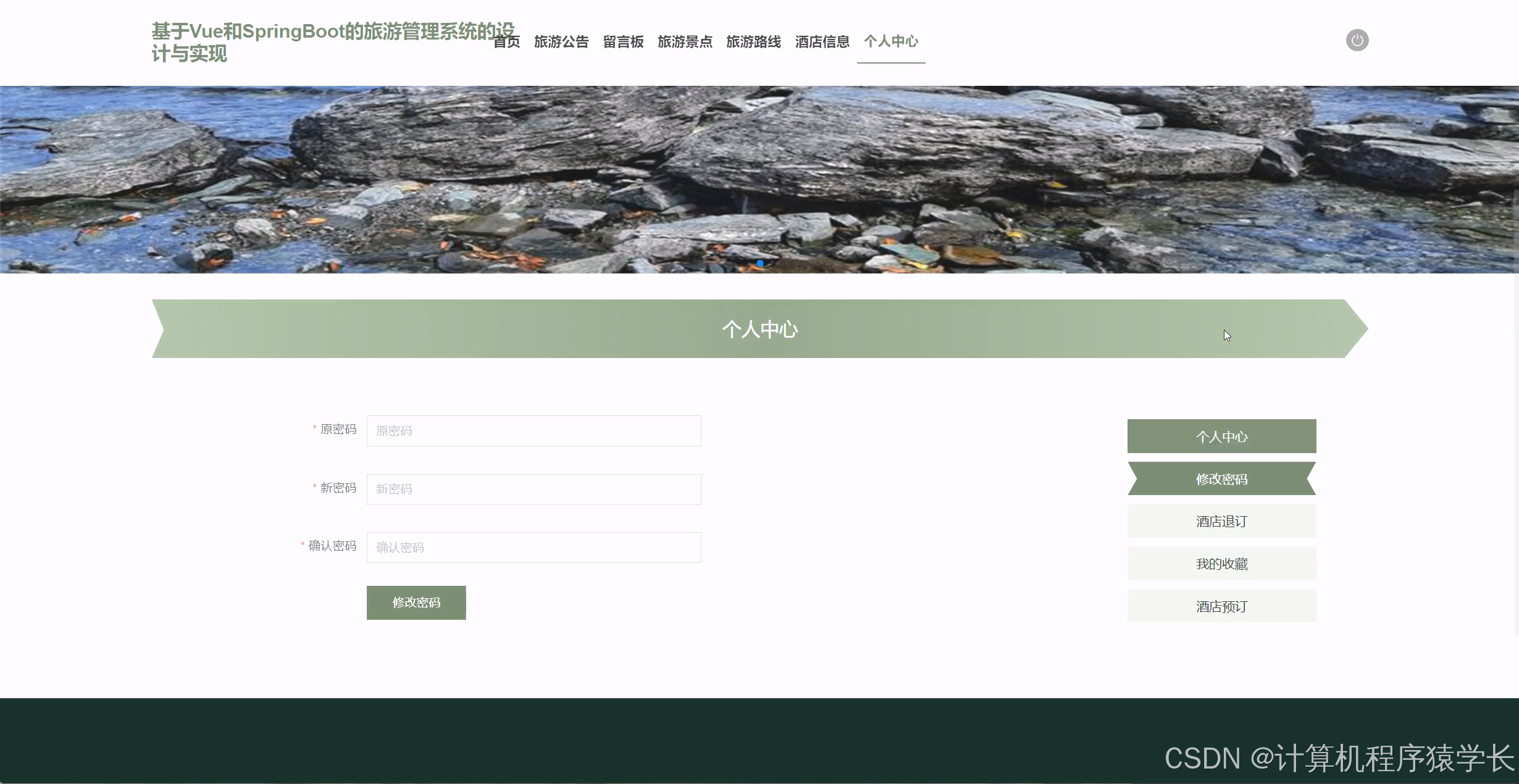Click the 确认密码 field label
1519x784 pixels.
click(332, 546)
